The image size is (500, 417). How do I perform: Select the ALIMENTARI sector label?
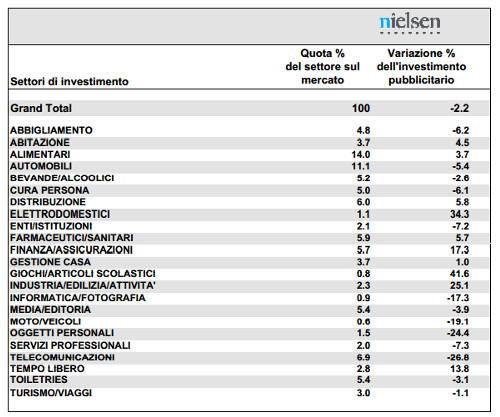click(40, 155)
